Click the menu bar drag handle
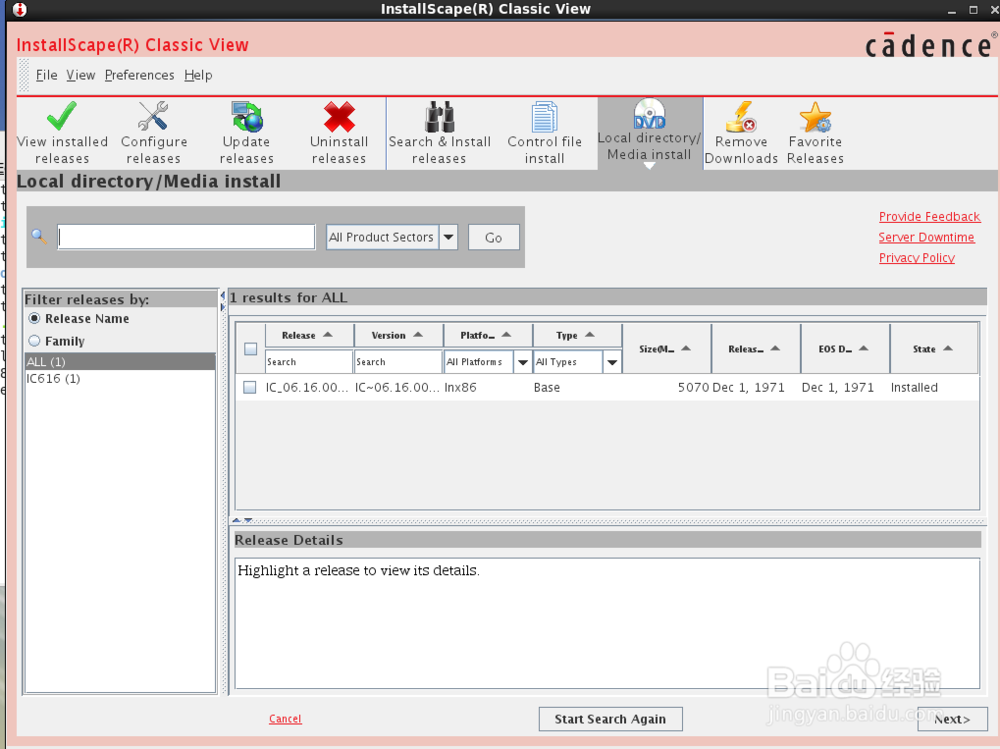The image size is (1000, 749). [24, 75]
